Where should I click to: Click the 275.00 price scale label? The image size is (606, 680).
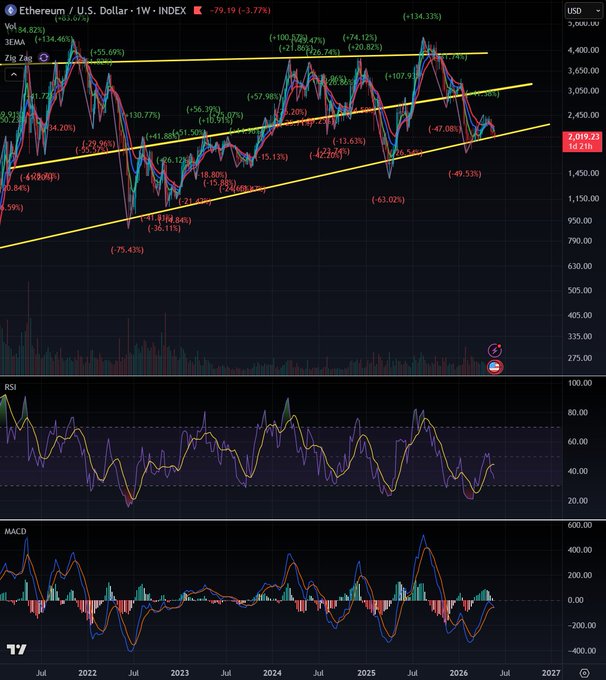(x=580, y=358)
